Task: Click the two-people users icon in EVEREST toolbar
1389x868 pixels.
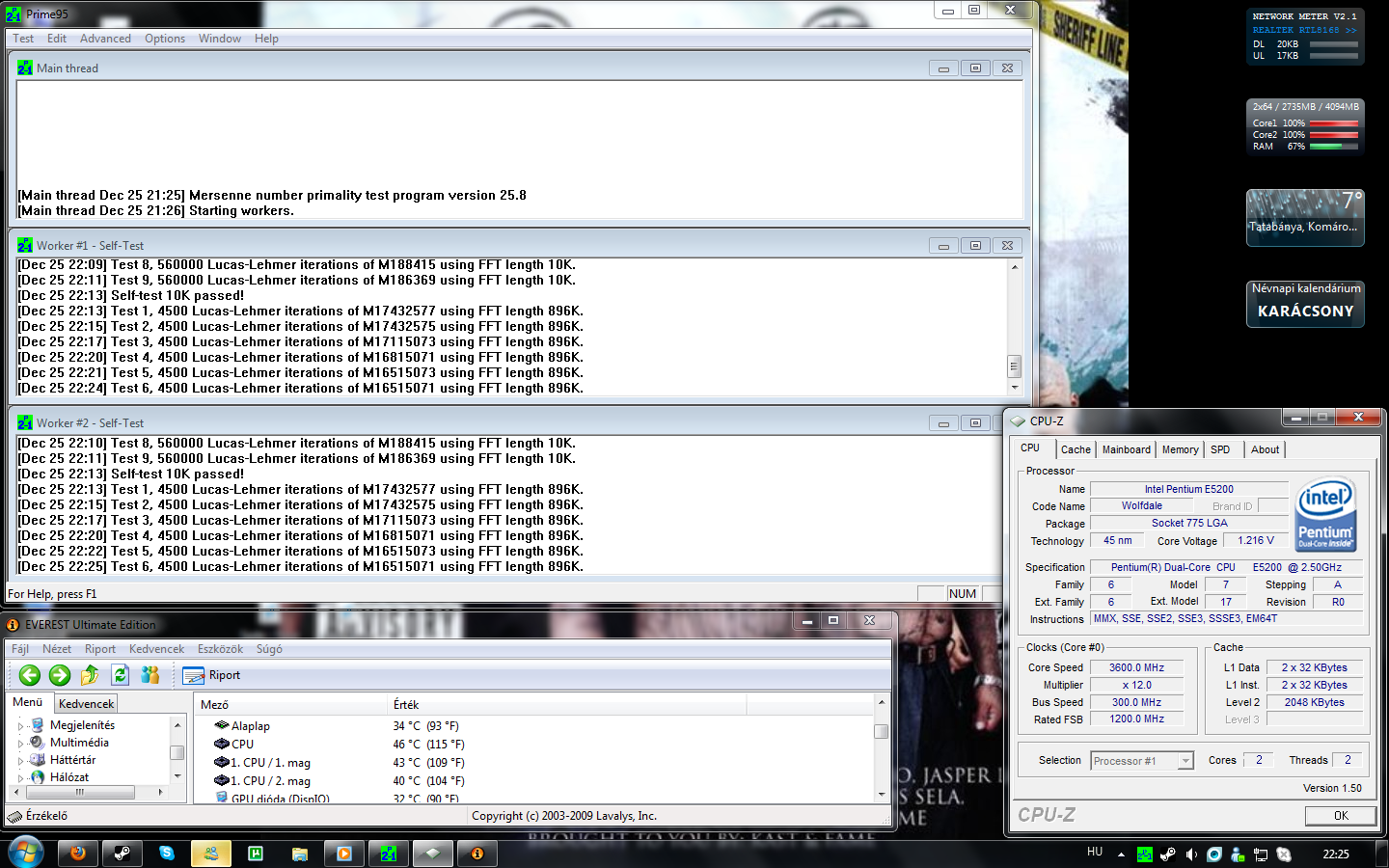Action: pos(150,675)
